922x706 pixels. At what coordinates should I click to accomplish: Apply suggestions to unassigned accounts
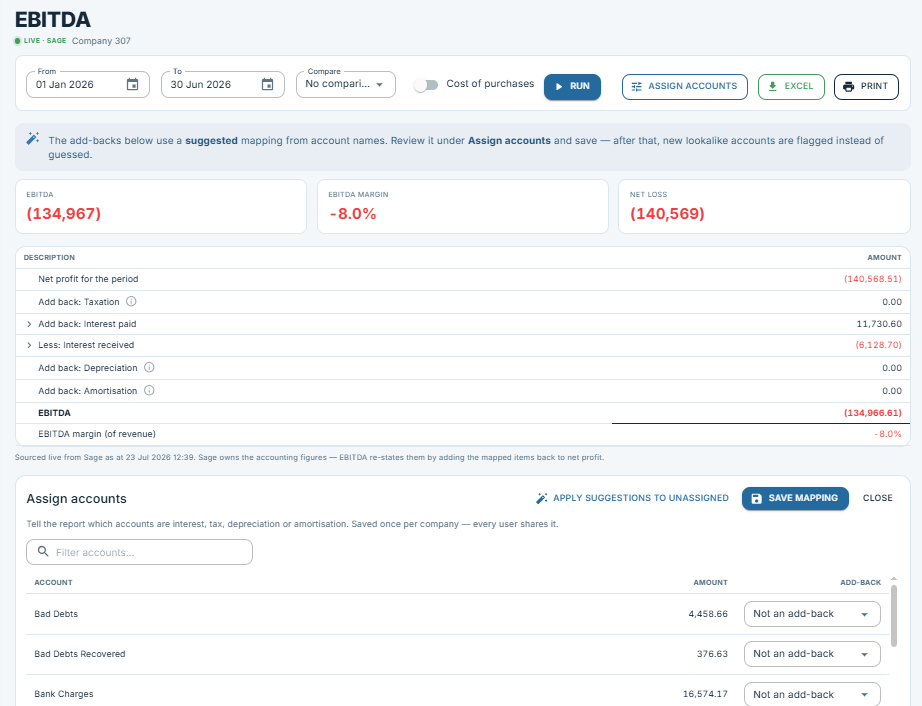(632, 498)
